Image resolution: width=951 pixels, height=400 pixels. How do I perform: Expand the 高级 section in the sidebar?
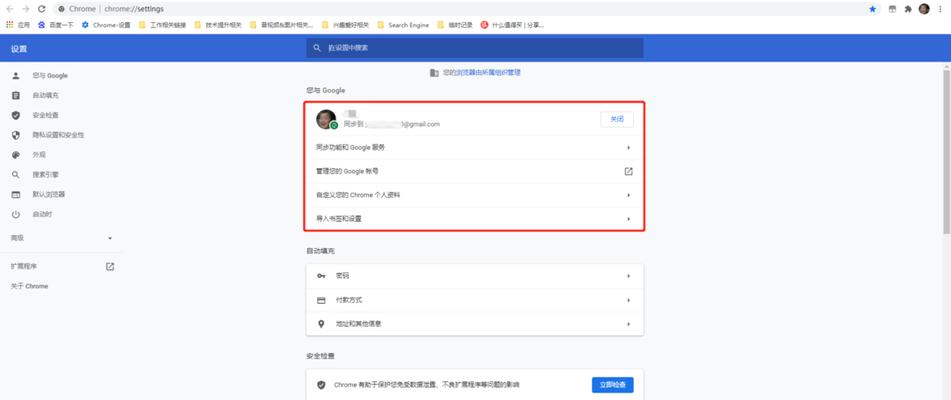pos(61,238)
